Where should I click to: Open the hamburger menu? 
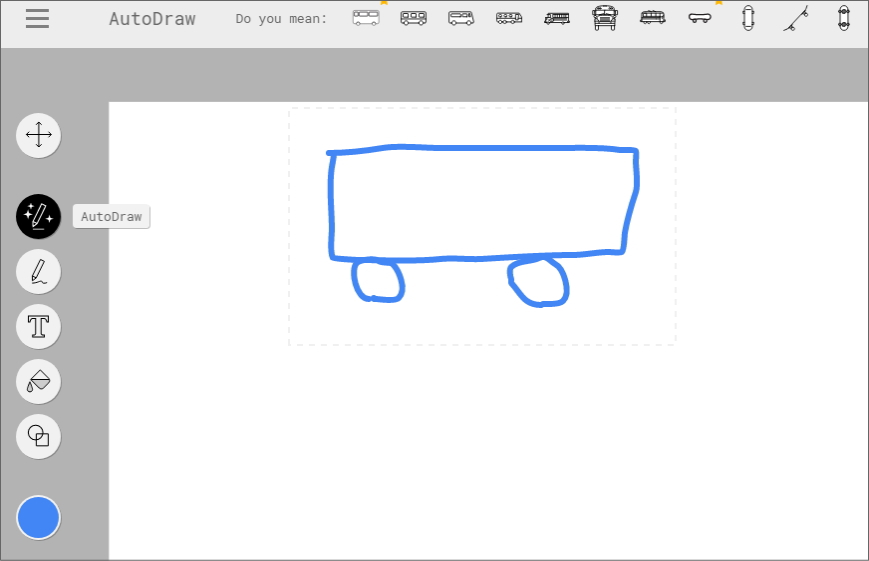[x=37, y=19]
